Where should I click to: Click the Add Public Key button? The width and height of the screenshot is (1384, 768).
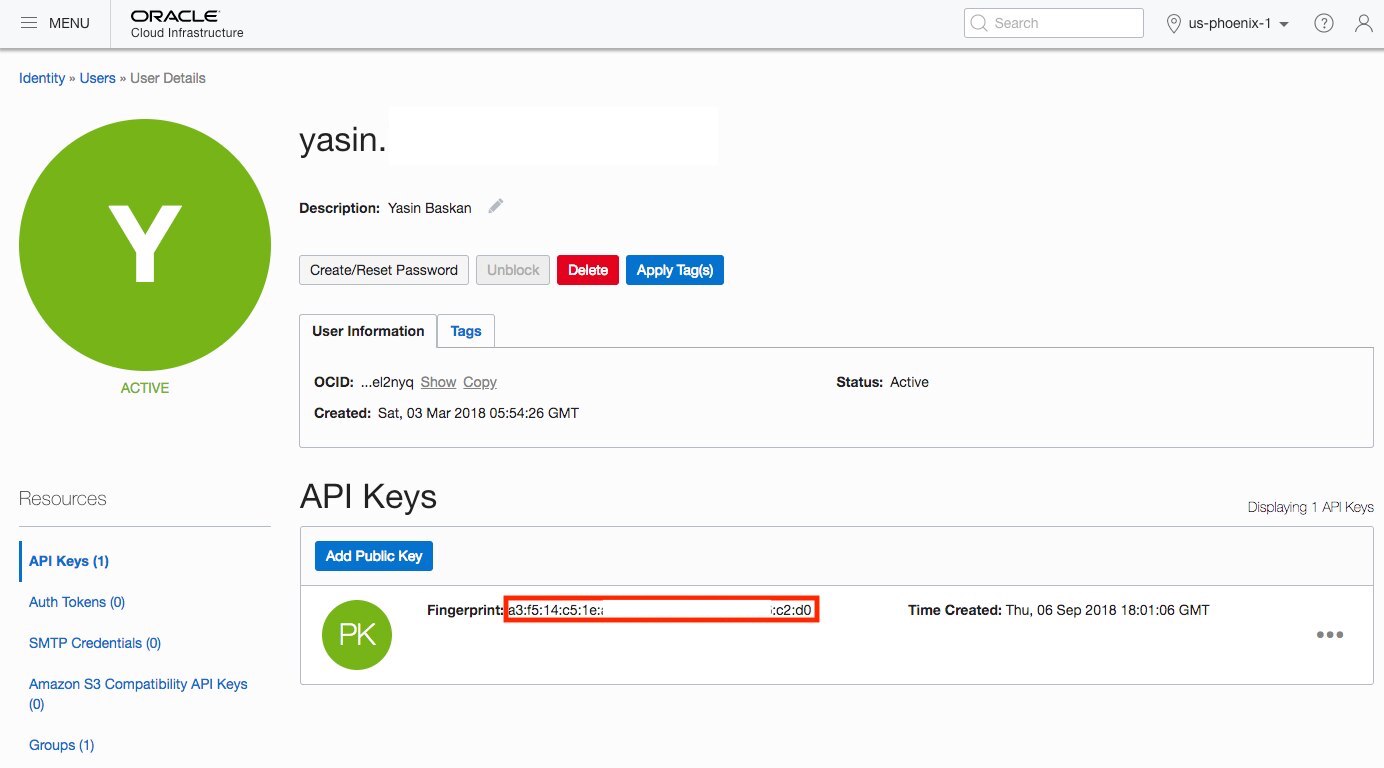coord(374,556)
